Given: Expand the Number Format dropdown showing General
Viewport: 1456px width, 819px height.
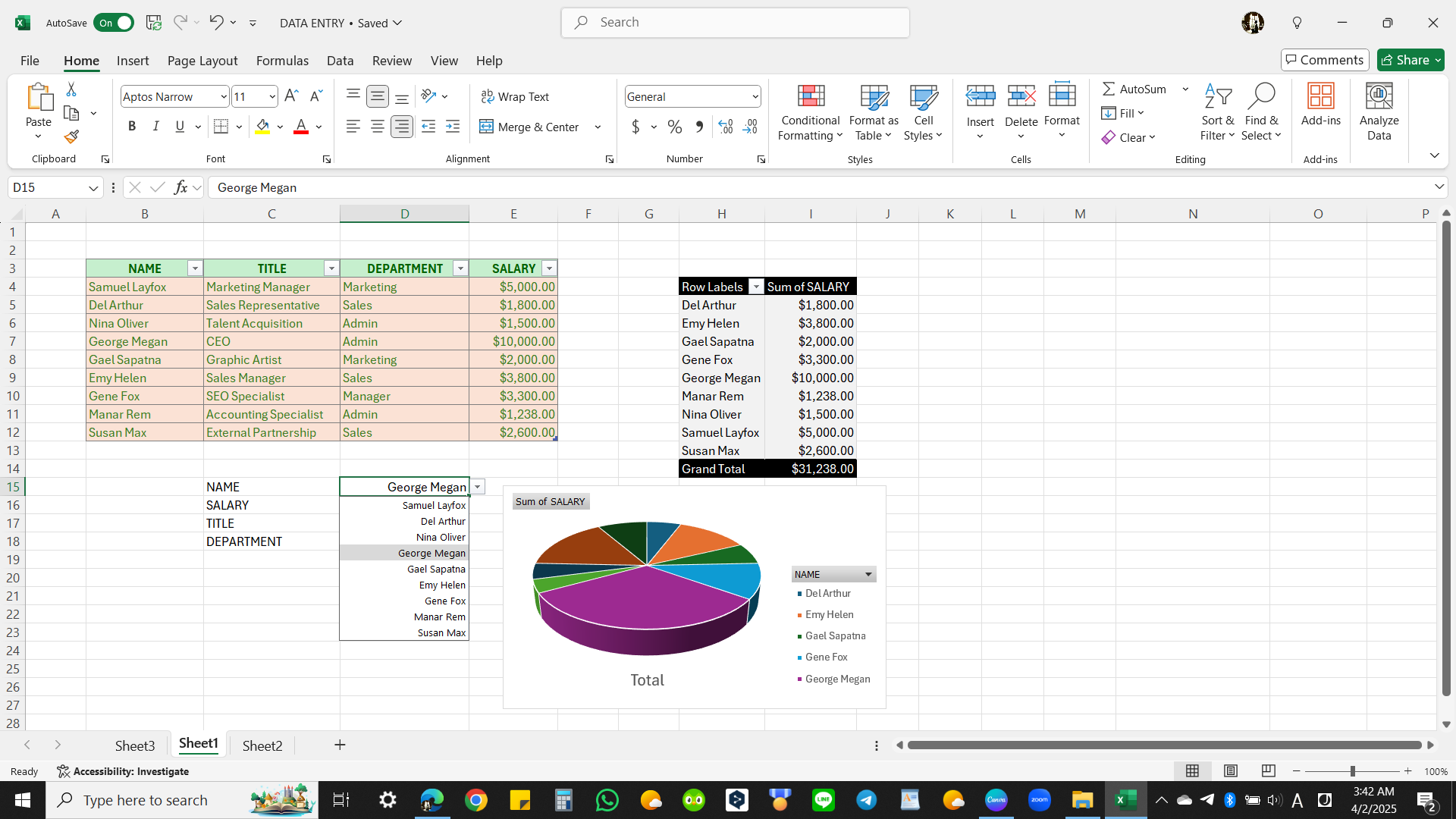Looking at the screenshot, I should tap(755, 96).
